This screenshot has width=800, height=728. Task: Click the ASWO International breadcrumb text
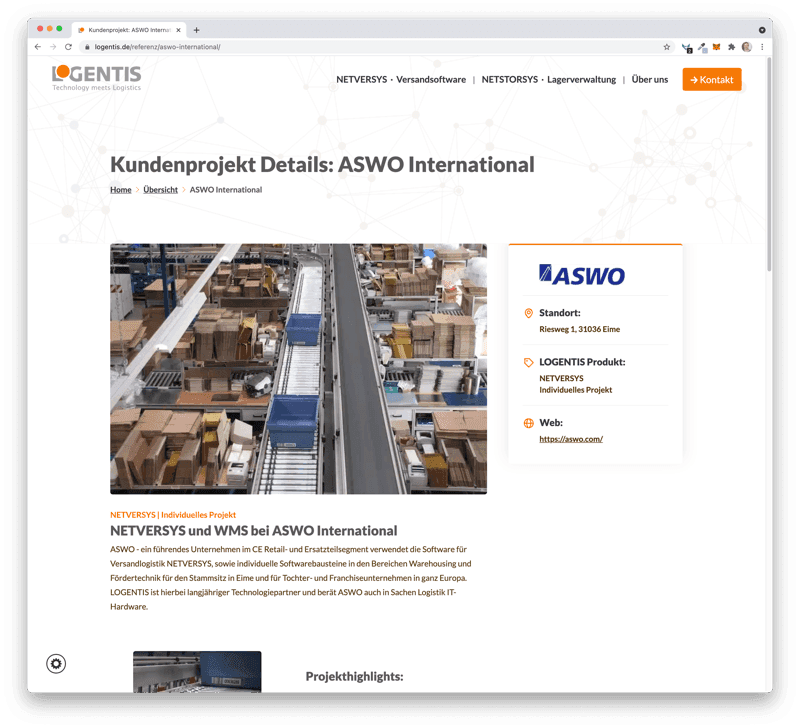pos(226,190)
